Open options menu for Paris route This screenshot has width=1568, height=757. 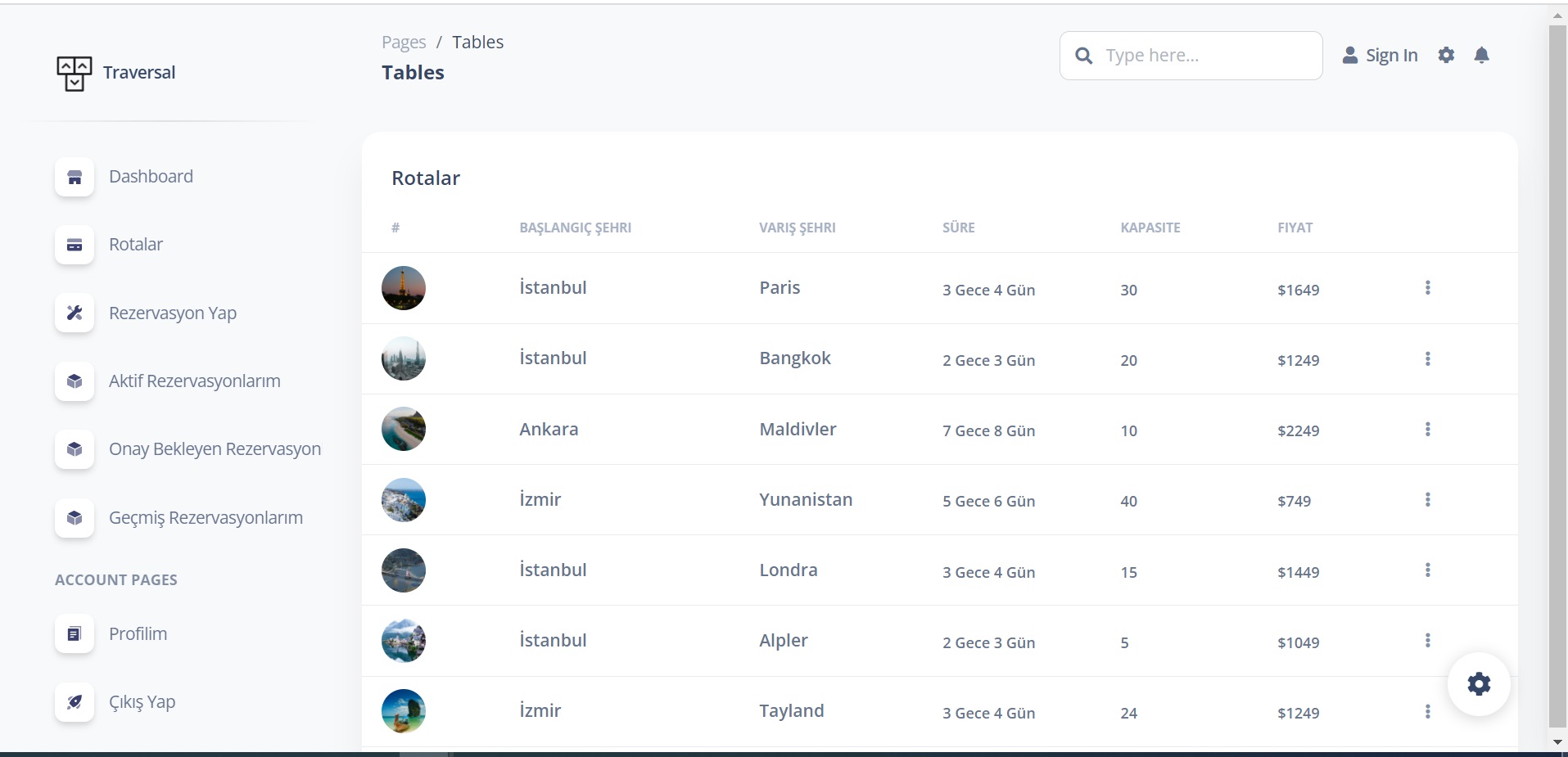click(x=1427, y=288)
